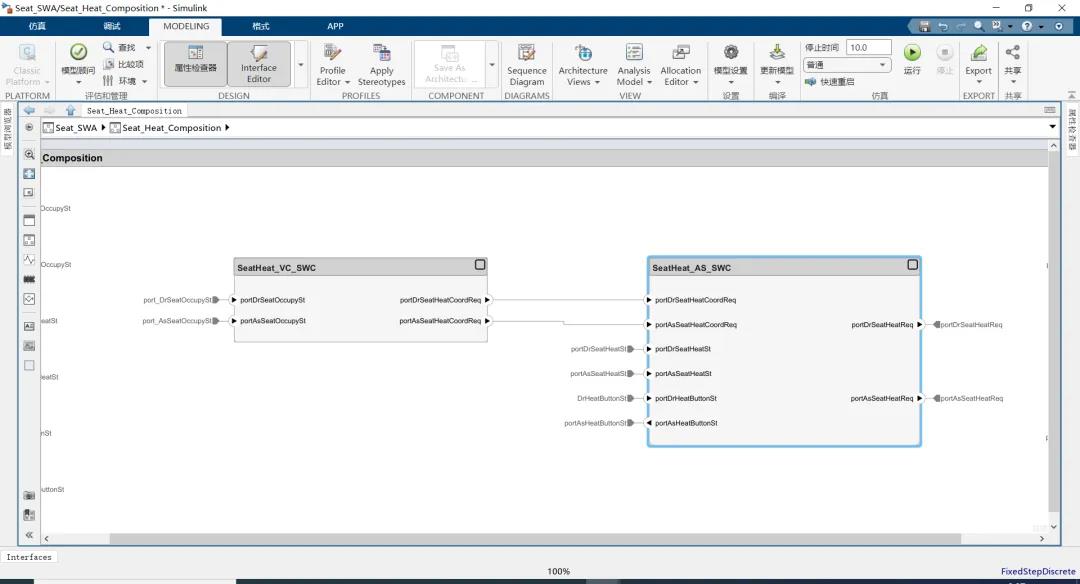Screen dimensions: 1080x584
Task: Navigate up to the parent architecture
Action: pyautogui.click(x=70, y=110)
